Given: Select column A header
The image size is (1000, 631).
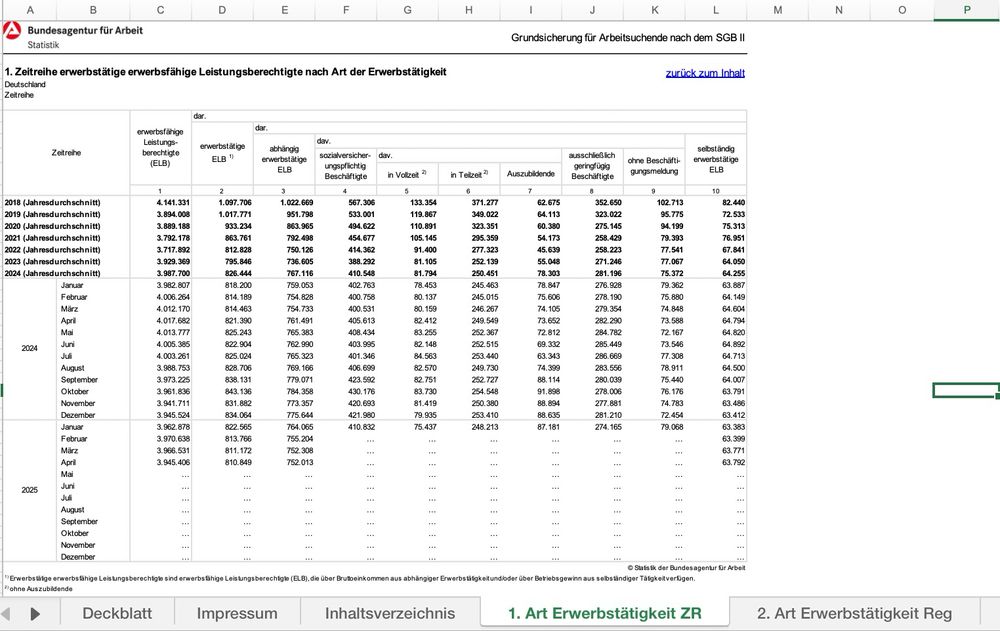Looking at the screenshot, I should click(29, 10).
